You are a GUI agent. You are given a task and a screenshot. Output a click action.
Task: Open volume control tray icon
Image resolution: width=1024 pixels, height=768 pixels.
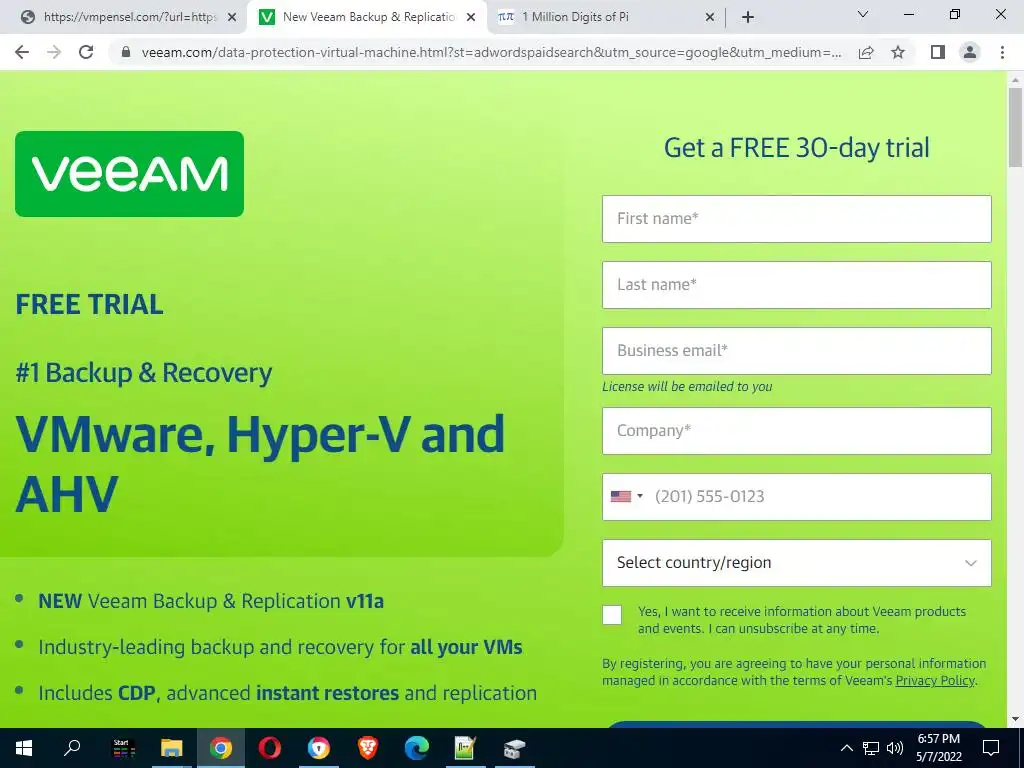pyautogui.click(x=895, y=748)
